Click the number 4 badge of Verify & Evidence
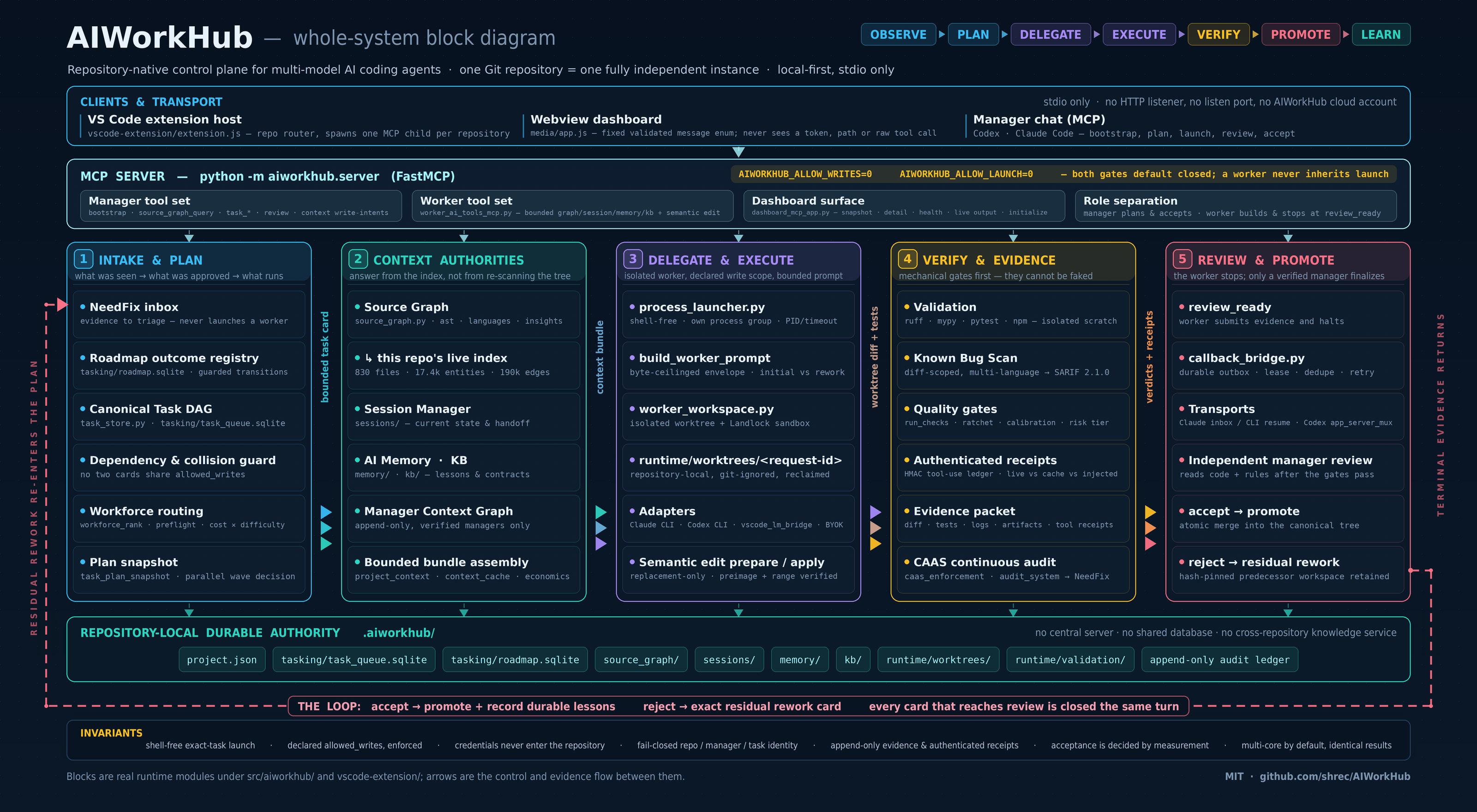The image size is (1477, 812). tap(907, 259)
